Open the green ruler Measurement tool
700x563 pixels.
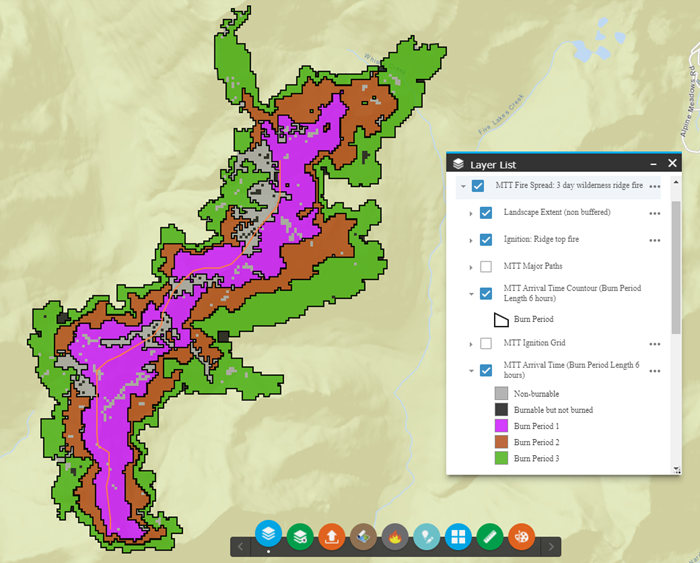click(490, 536)
